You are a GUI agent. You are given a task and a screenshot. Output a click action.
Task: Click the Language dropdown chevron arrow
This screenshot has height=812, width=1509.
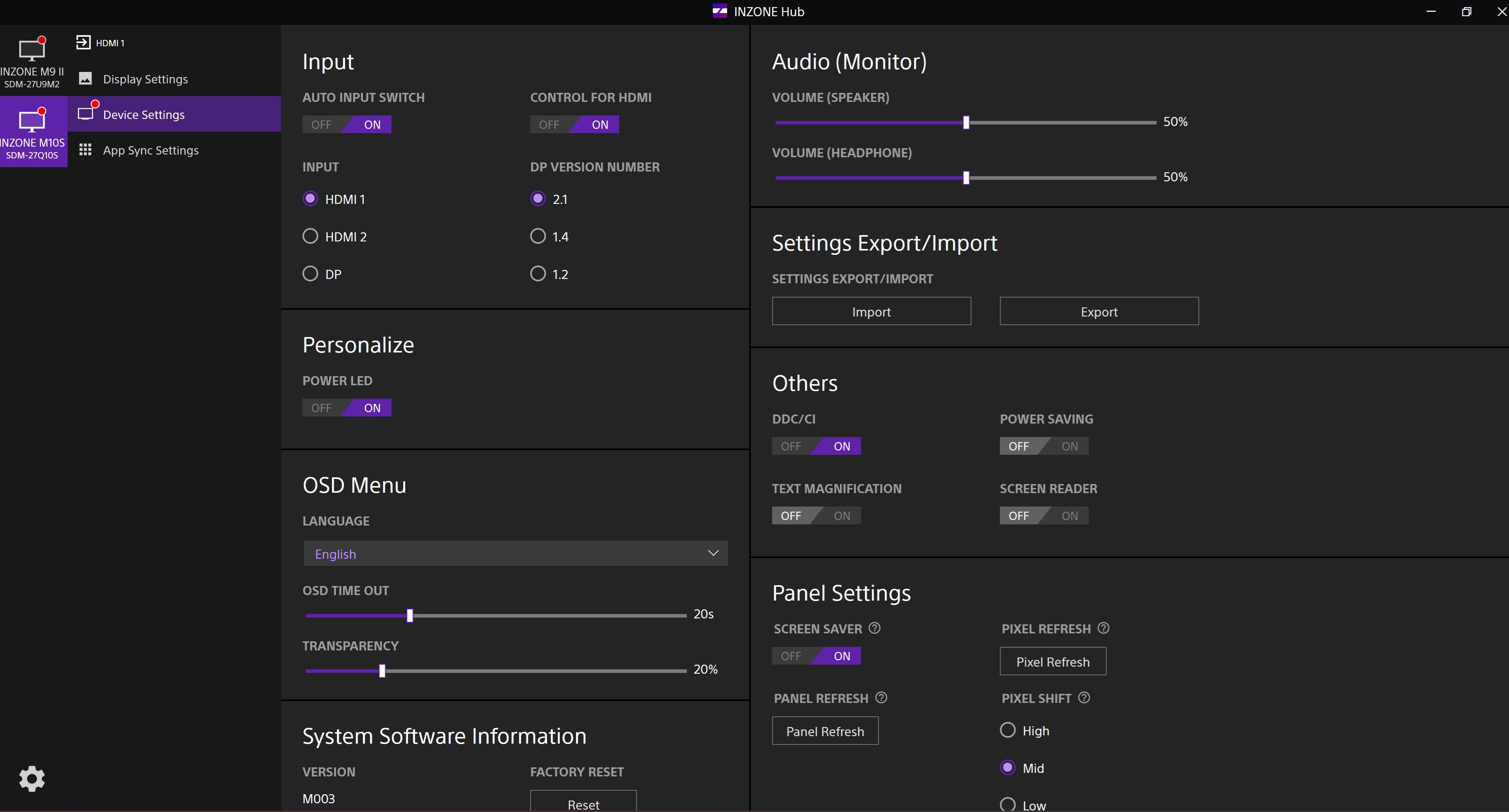pos(713,553)
